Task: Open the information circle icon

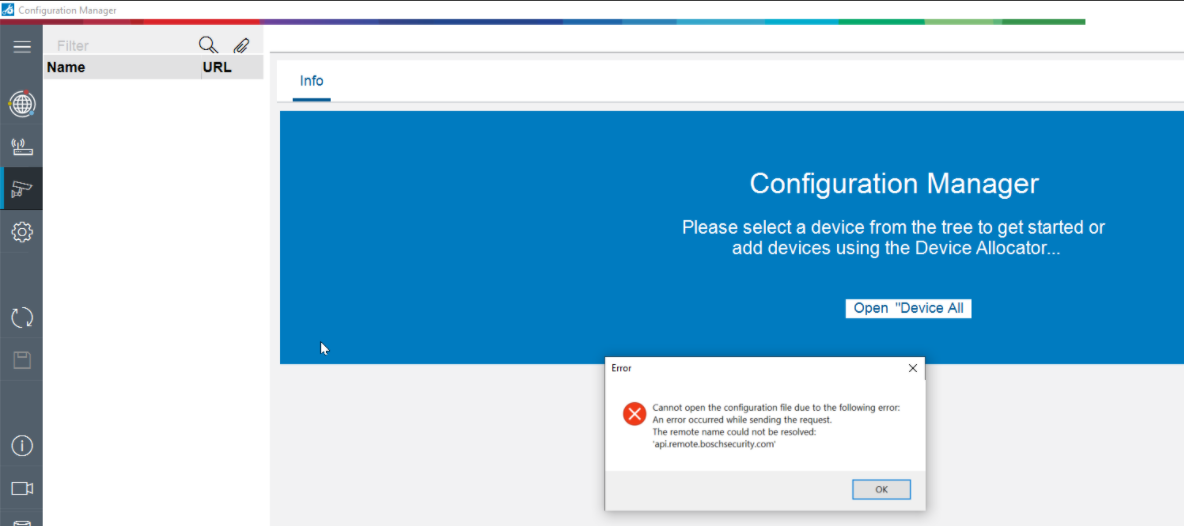Action: coord(22,446)
